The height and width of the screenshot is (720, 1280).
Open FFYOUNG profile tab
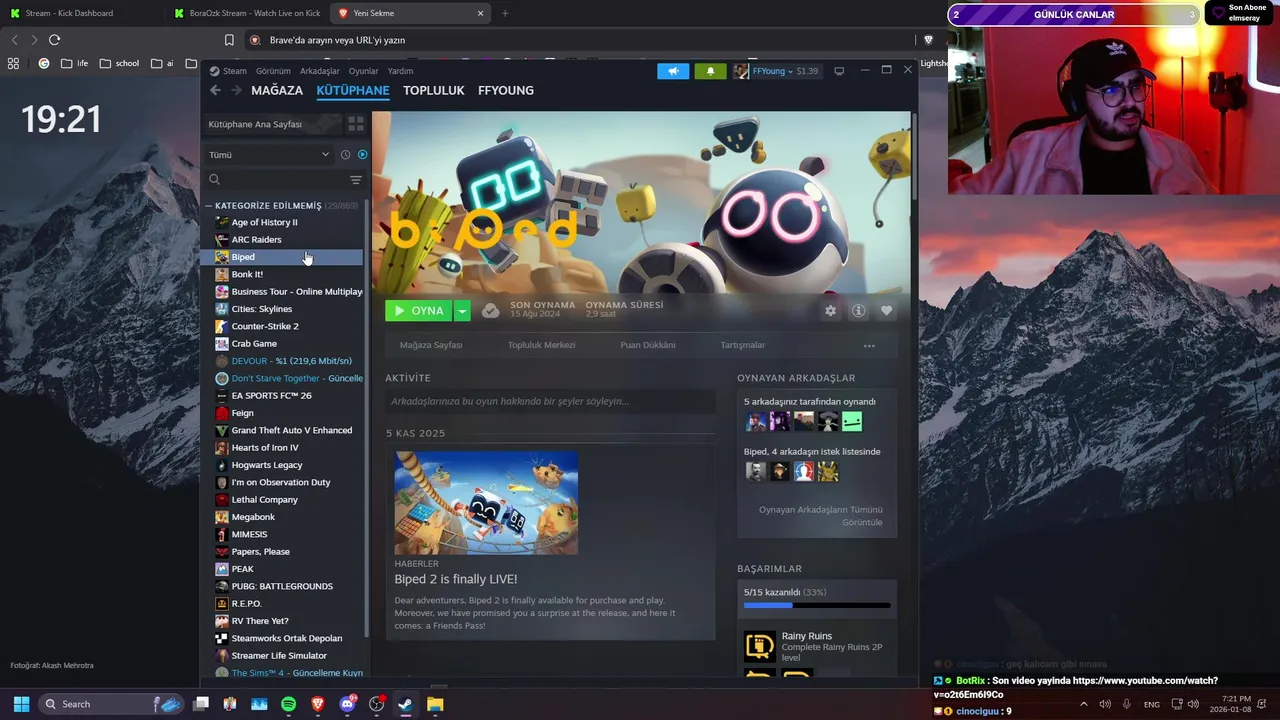pyautogui.click(x=506, y=90)
